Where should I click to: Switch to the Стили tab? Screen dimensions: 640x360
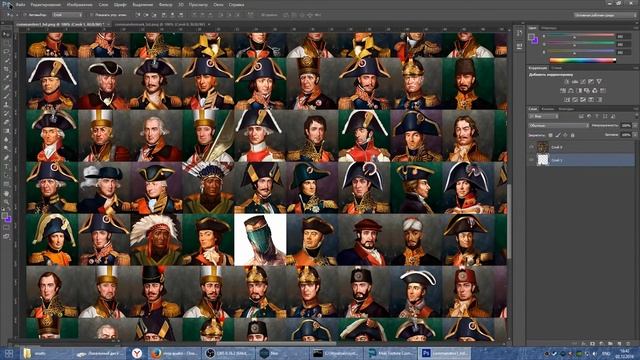pyautogui.click(x=557, y=68)
